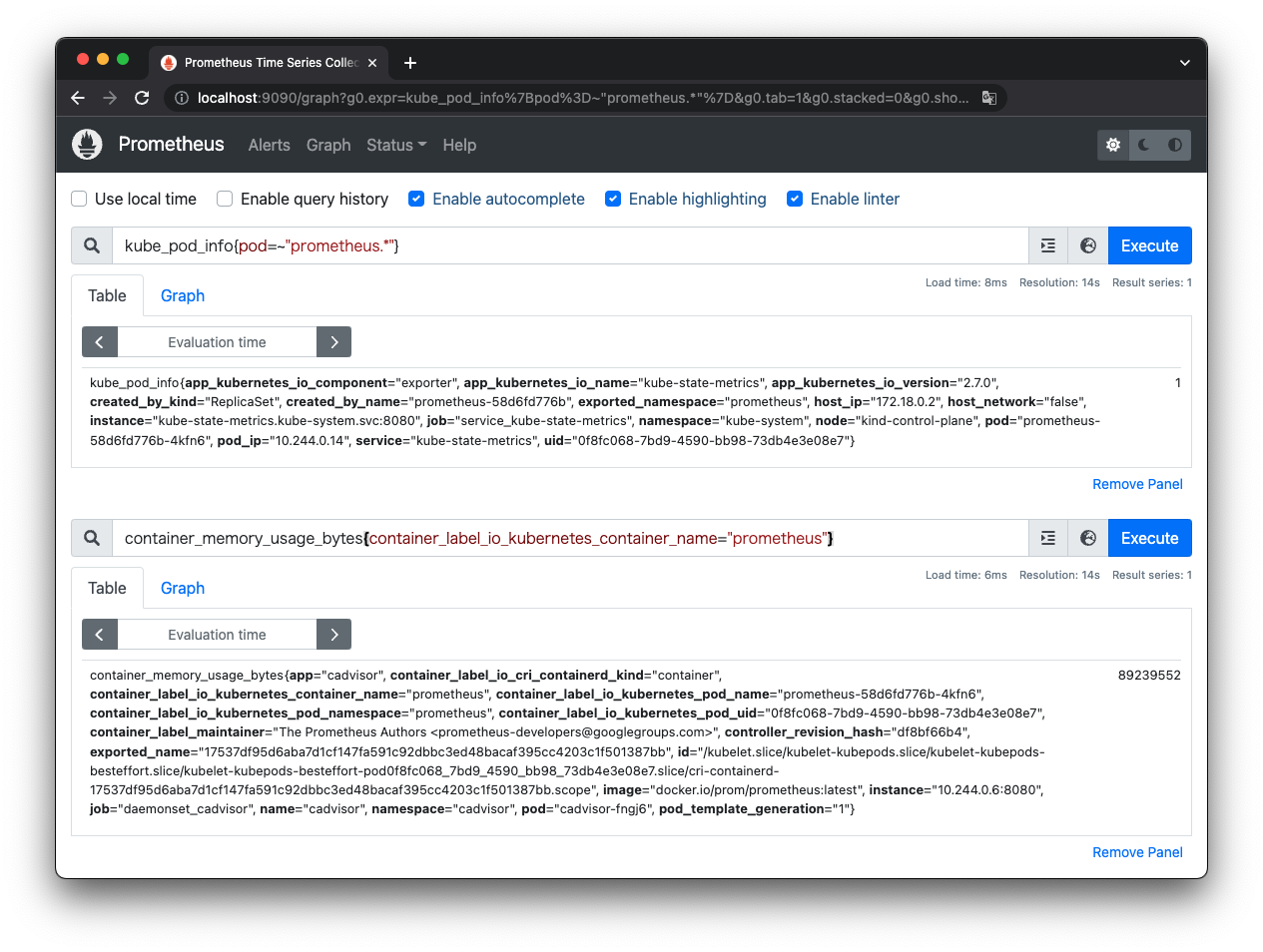Step evaluation time forward in second panel
The height and width of the screenshot is (952, 1263).
333,635
